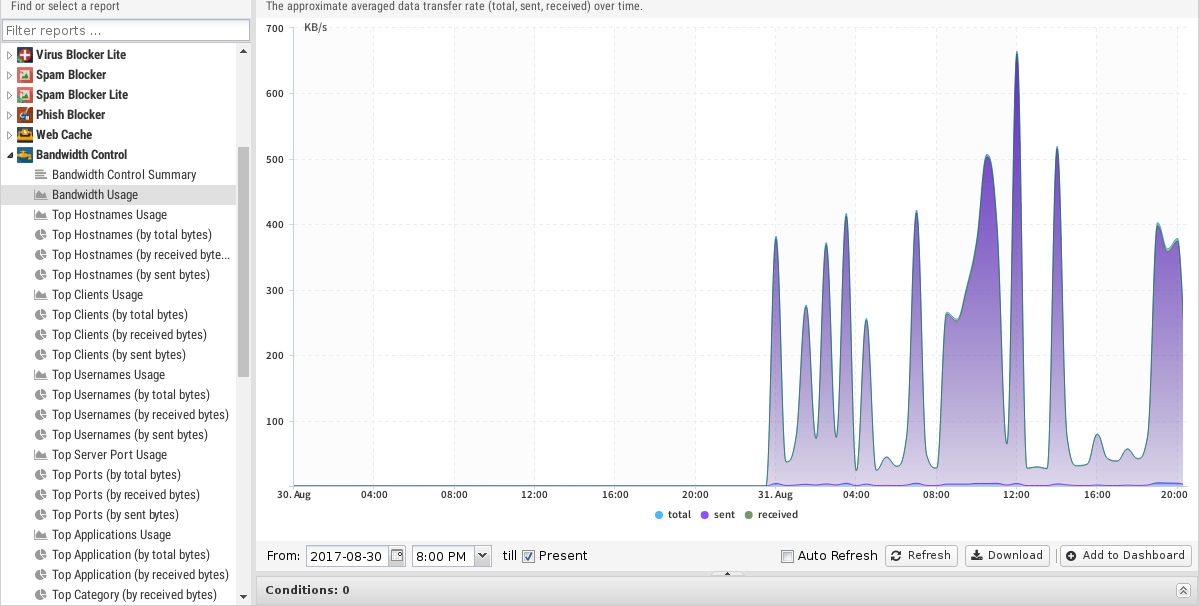The width and height of the screenshot is (1199, 606).
Task: Collapse the Bandwidth Control tree node
Action: pos(9,155)
